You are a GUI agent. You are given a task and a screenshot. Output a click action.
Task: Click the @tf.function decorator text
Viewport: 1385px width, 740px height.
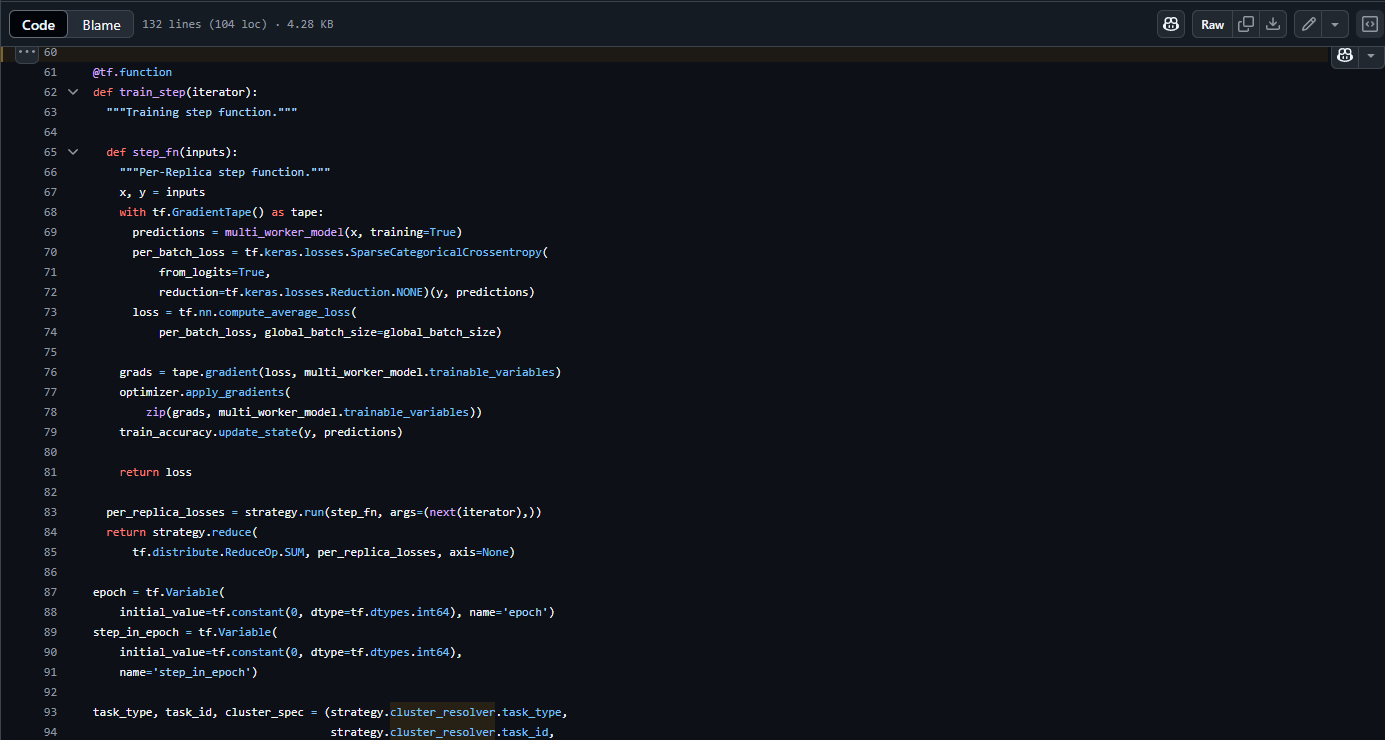(132, 72)
